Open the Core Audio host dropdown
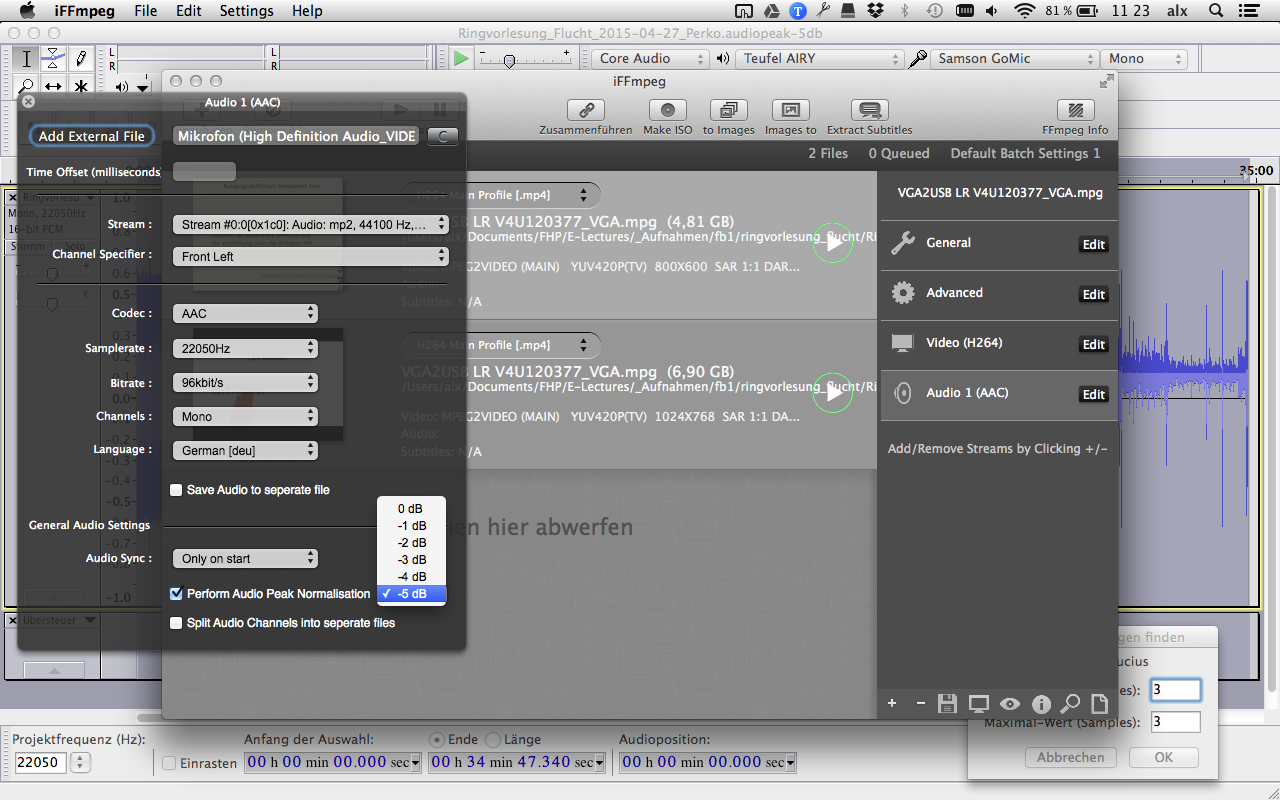 point(650,59)
